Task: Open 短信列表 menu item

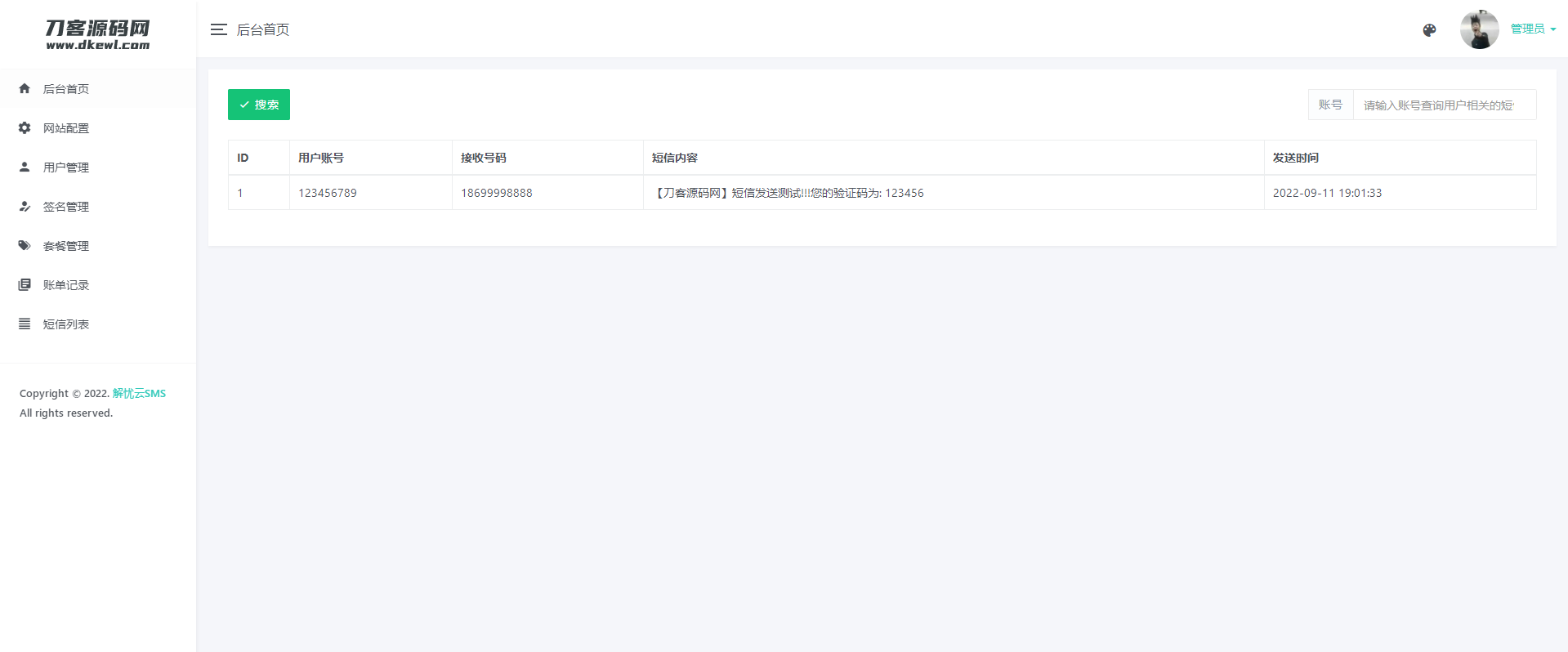Action: click(x=66, y=324)
